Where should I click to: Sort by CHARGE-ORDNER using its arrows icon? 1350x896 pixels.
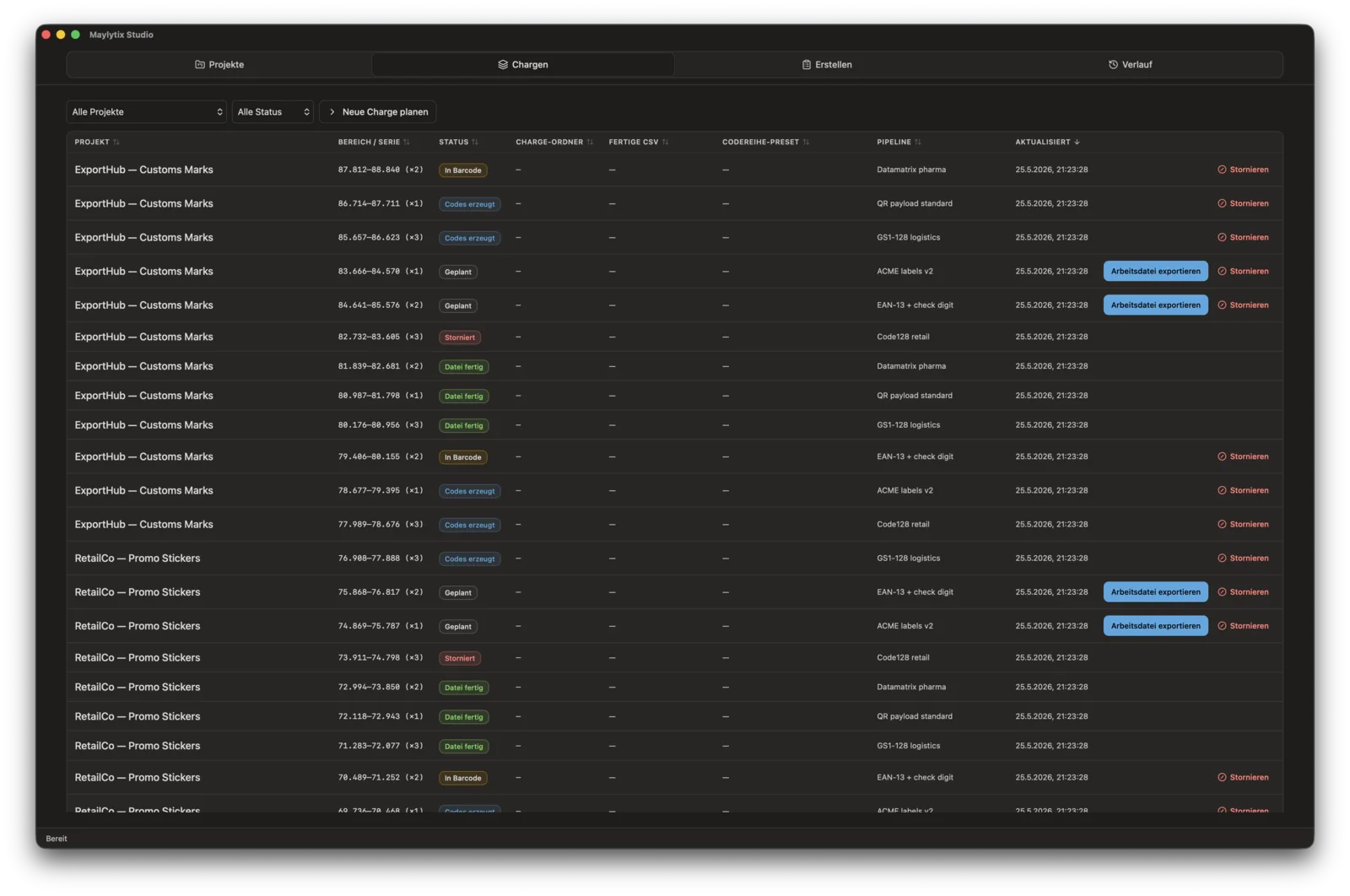[x=590, y=142]
